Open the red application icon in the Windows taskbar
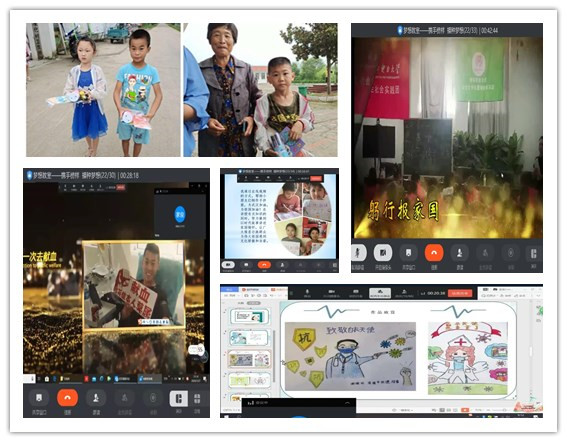Image resolution: width=567 pixels, height=442 pixels. point(86,379)
